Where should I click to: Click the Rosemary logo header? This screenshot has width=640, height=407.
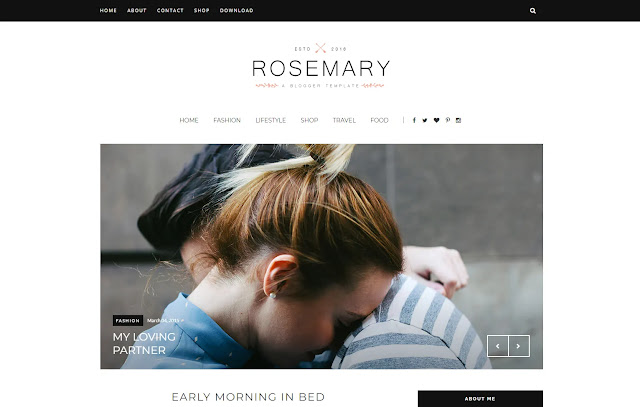click(x=321, y=66)
